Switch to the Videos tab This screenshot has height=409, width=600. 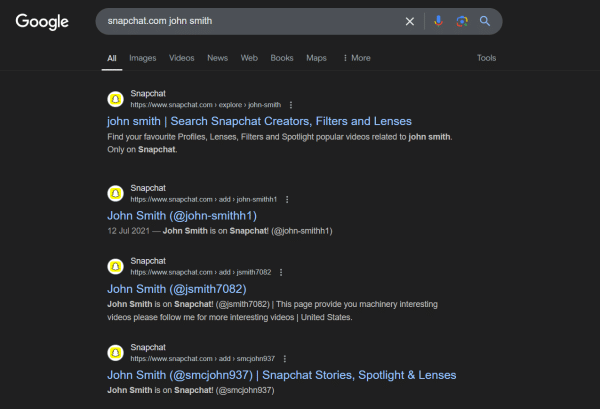pyautogui.click(x=182, y=58)
